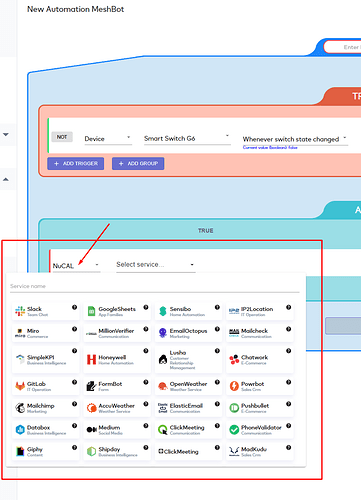
Task: Click the ADD TRIGGER button
Action: click(76, 163)
